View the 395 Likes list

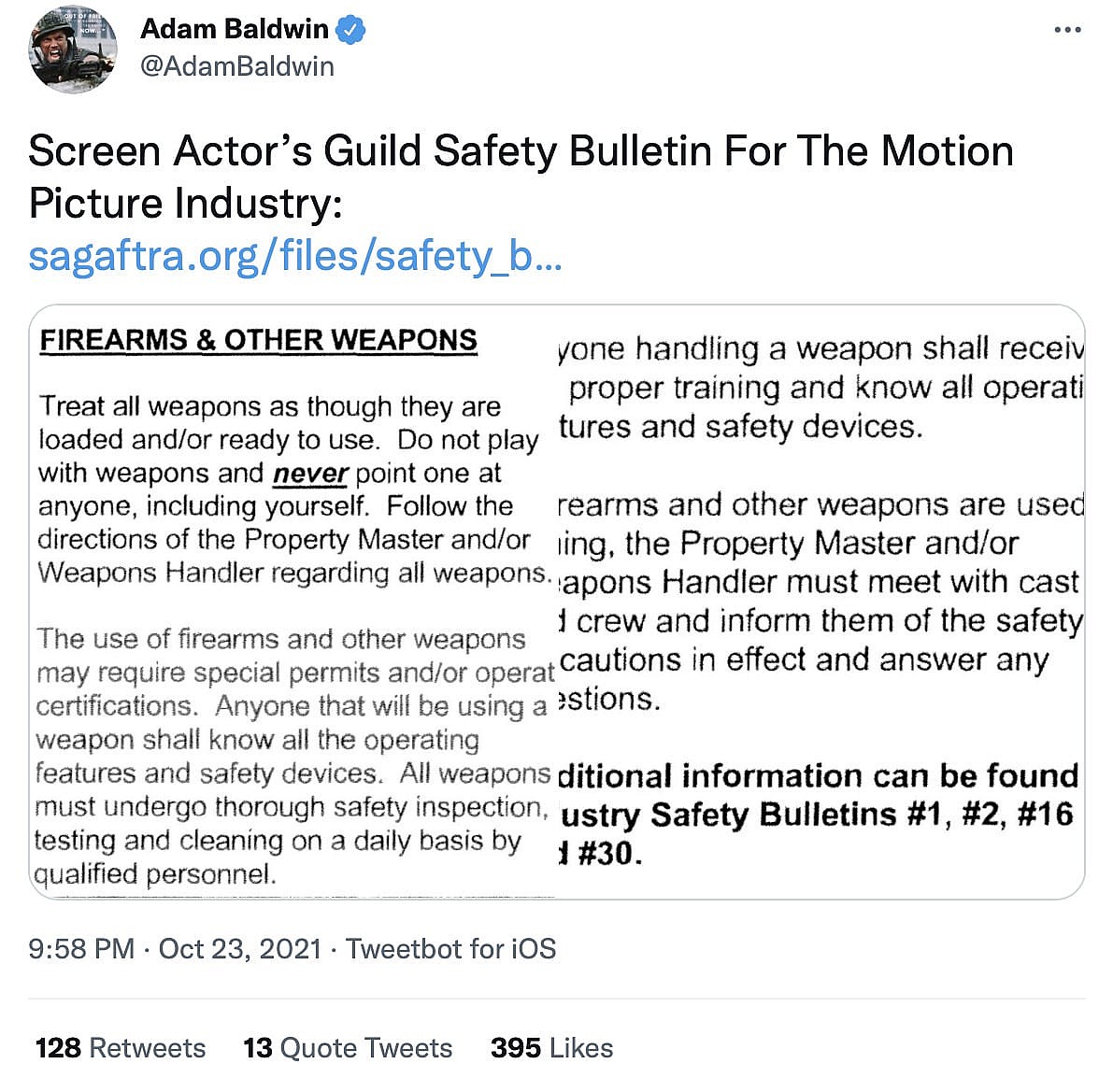pos(551,1048)
